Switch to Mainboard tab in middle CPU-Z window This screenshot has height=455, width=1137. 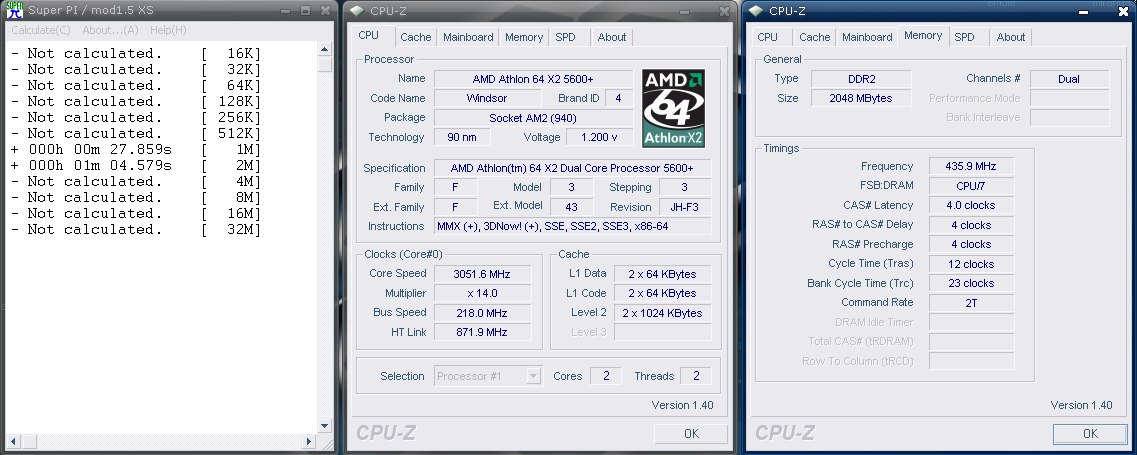(x=468, y=37)
